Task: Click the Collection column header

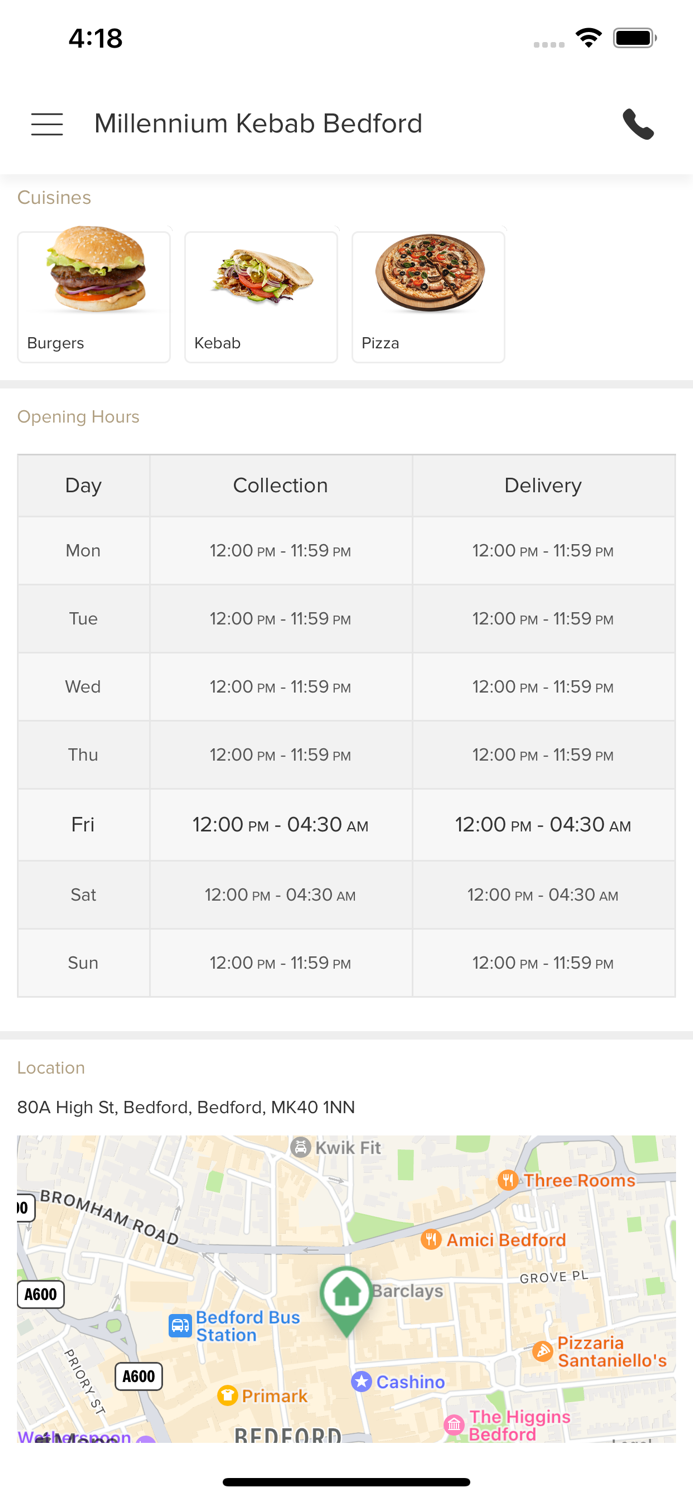Action: coord(281,486)
